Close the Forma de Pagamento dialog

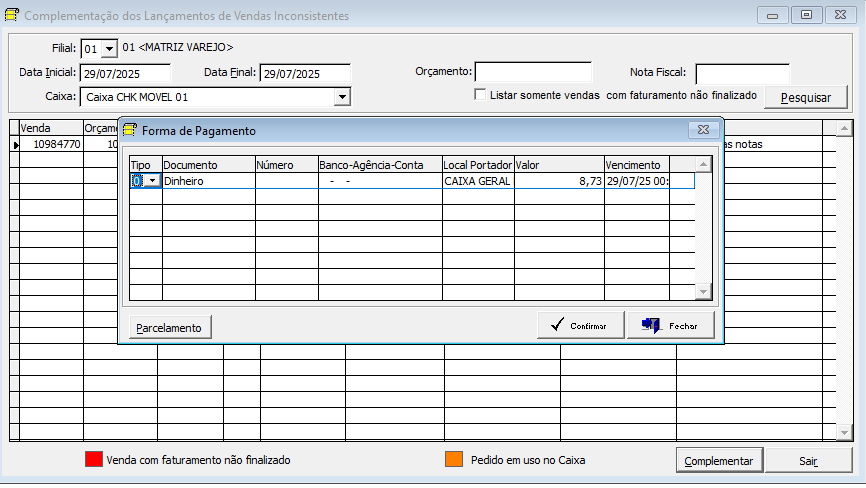(703, 130)
